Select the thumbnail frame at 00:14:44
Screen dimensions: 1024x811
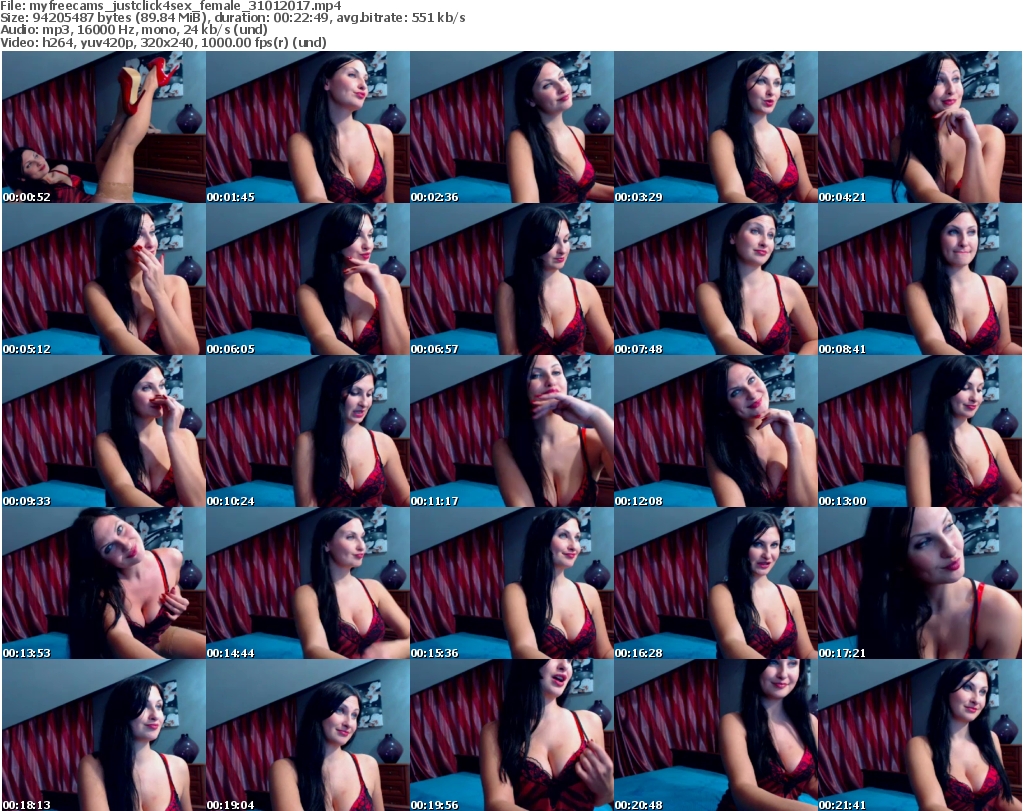308,583
